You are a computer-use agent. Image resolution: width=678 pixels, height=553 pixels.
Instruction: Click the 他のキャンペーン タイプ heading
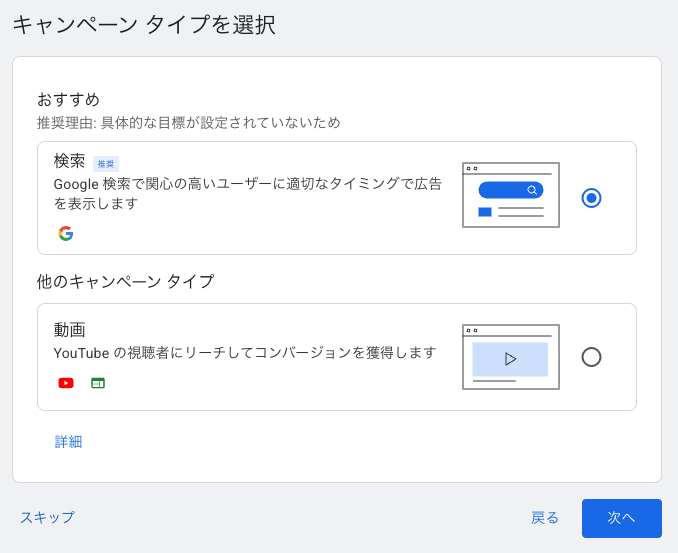pos(125,281)
